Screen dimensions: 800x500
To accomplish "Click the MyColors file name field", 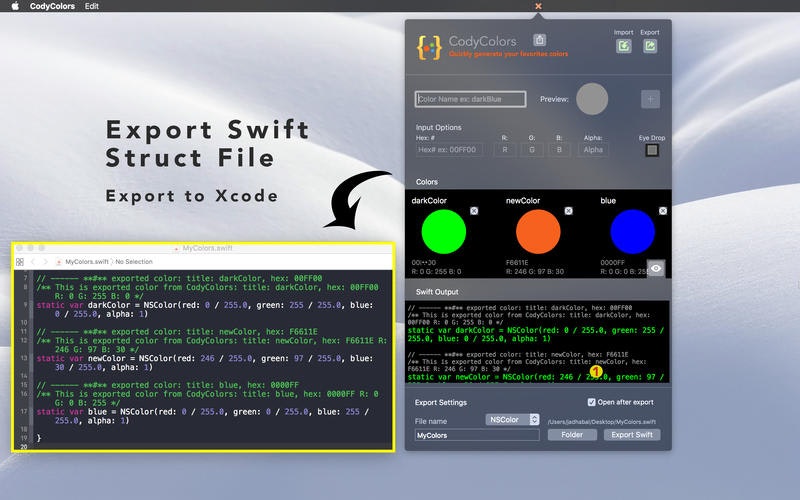I will (477, 435).
